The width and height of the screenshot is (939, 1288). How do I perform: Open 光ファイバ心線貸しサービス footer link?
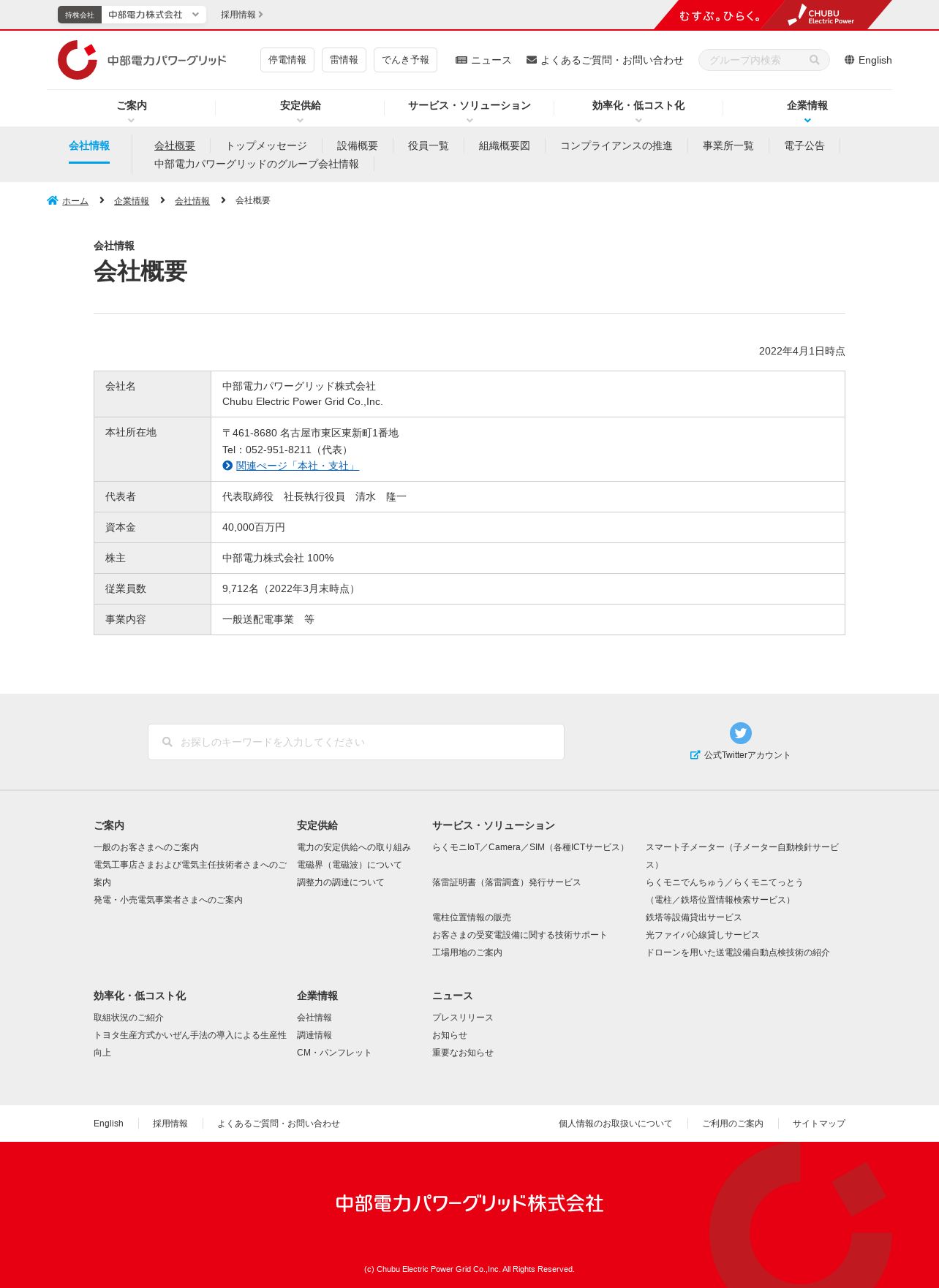[x=703, y=935]
